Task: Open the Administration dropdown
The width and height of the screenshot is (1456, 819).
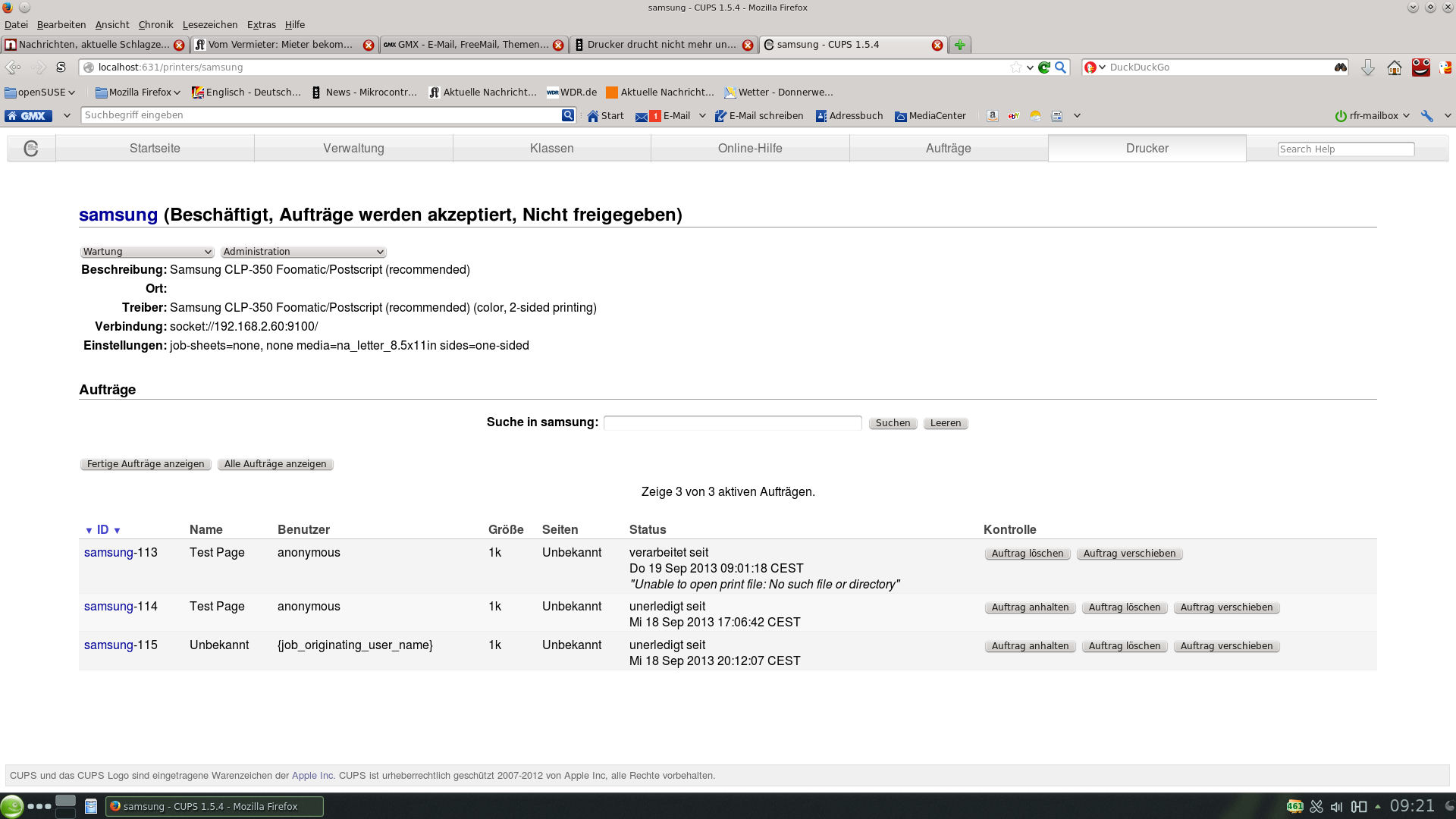Action: tap(303, 252)
